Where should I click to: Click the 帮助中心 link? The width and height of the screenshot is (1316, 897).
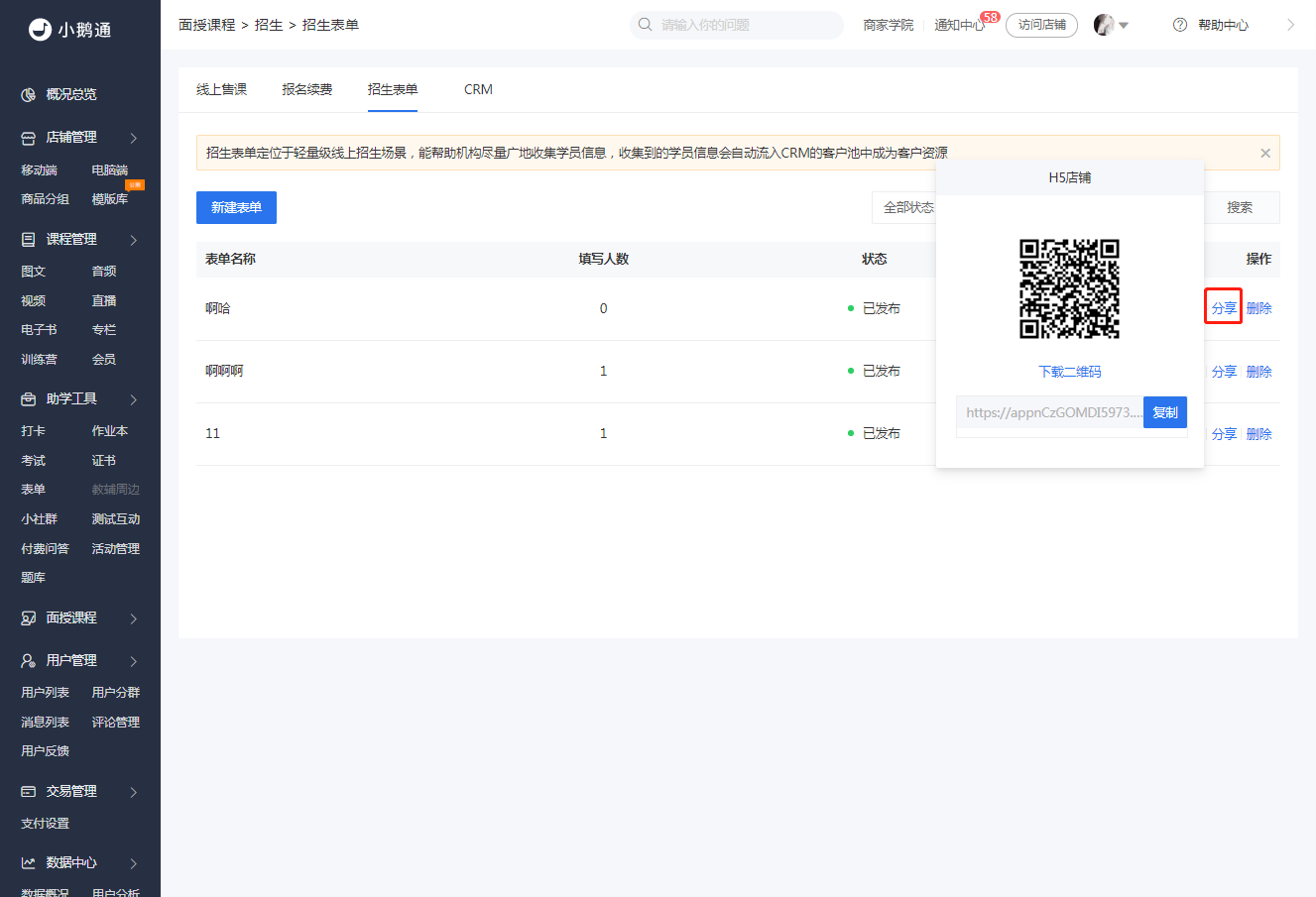[1223, 25]
